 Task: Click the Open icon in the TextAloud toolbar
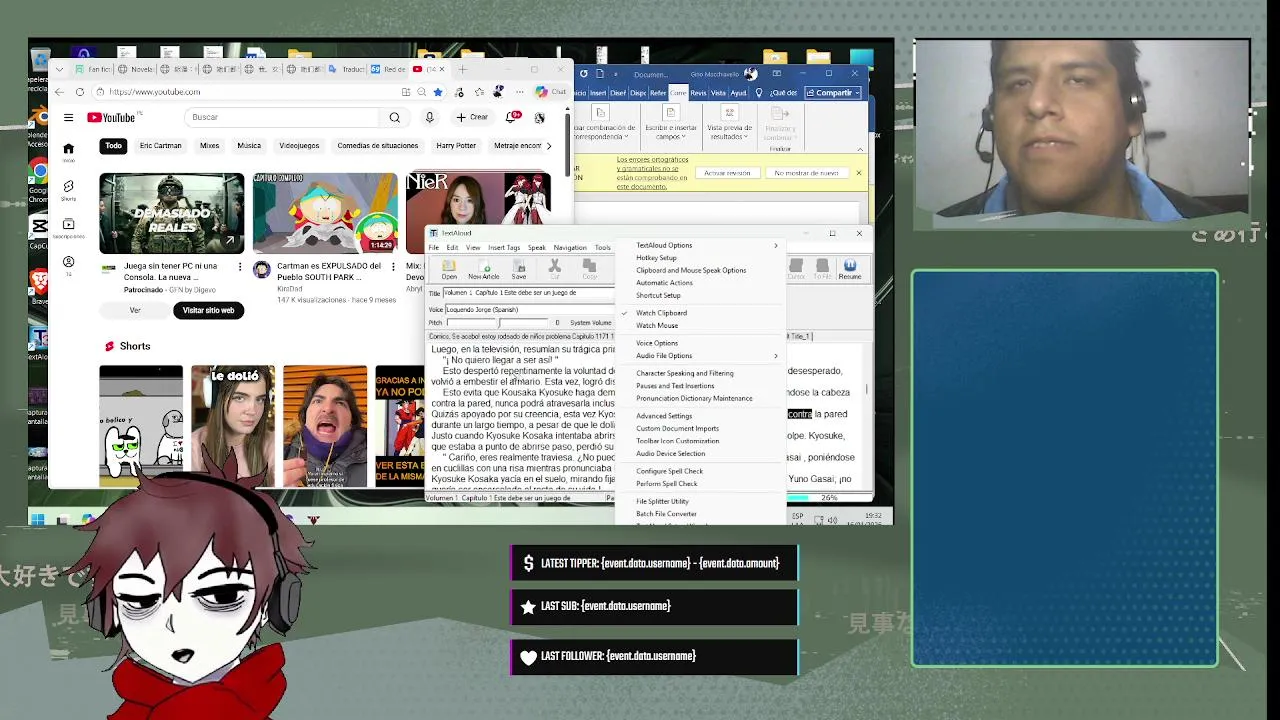pos(449,270)
